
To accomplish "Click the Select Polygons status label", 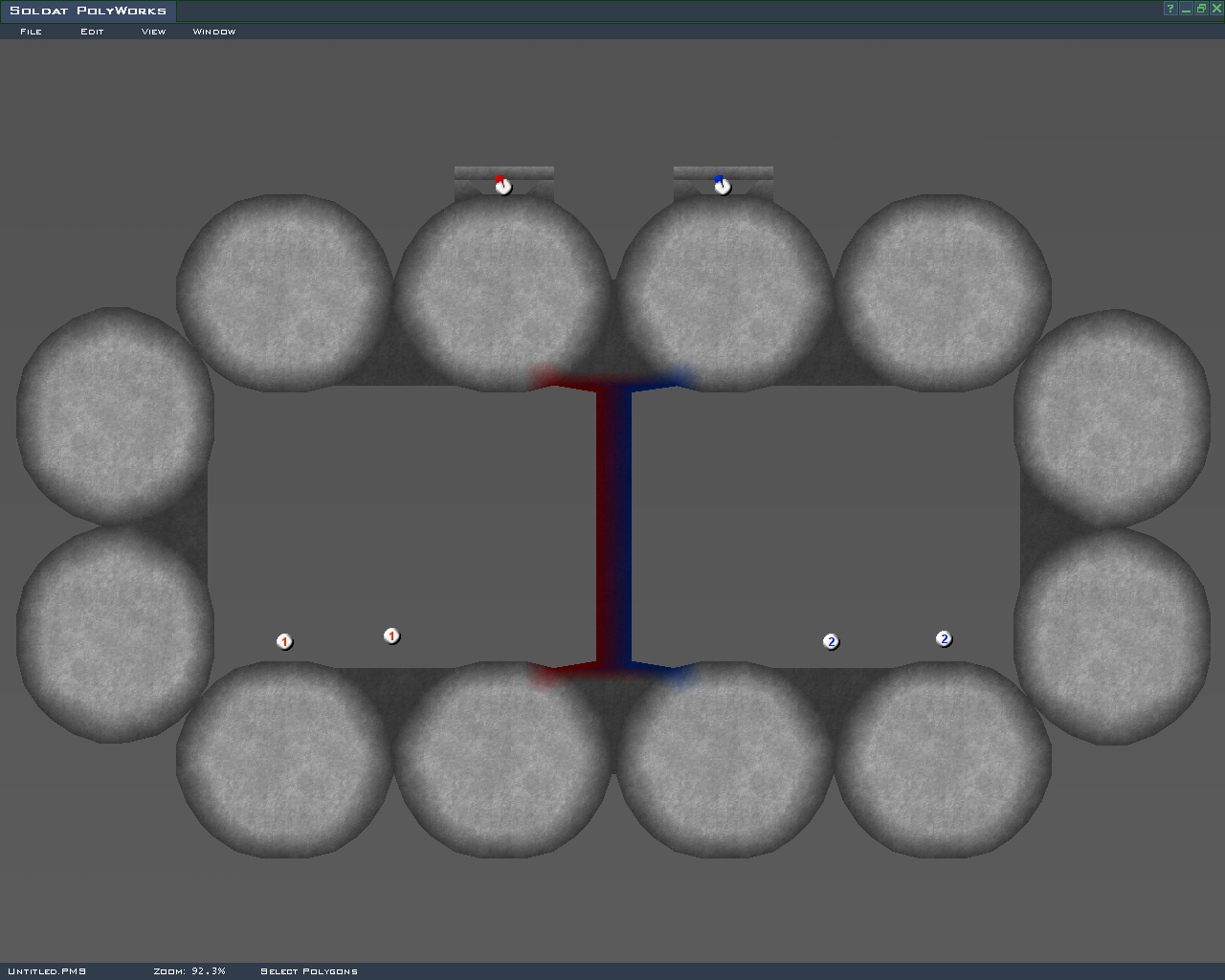I will pyautogui.click(x=309, y=970).
